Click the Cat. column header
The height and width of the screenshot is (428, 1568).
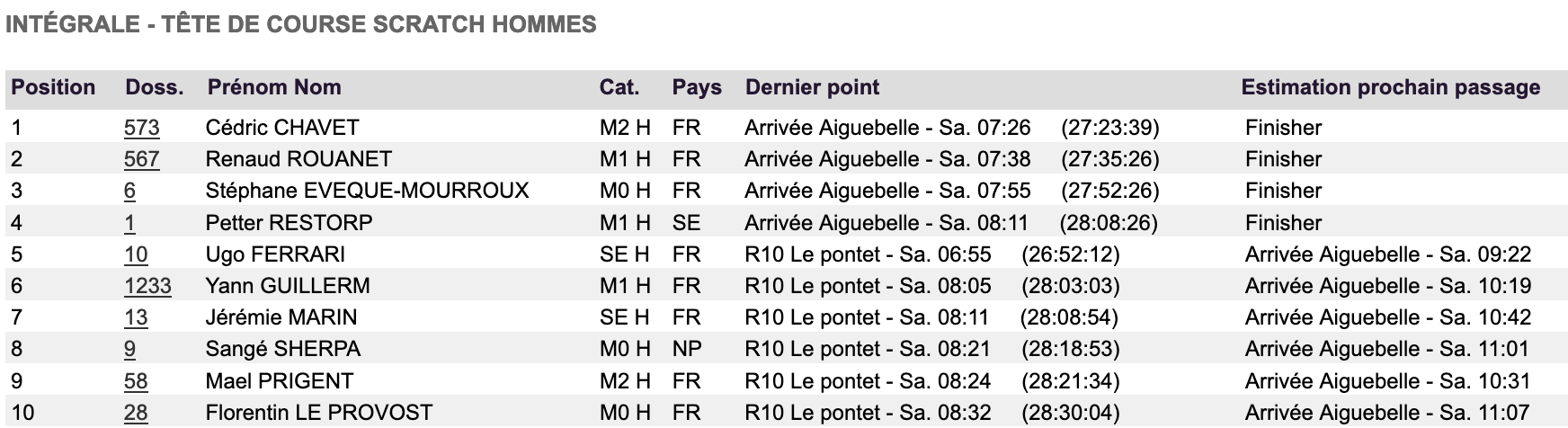619,87
